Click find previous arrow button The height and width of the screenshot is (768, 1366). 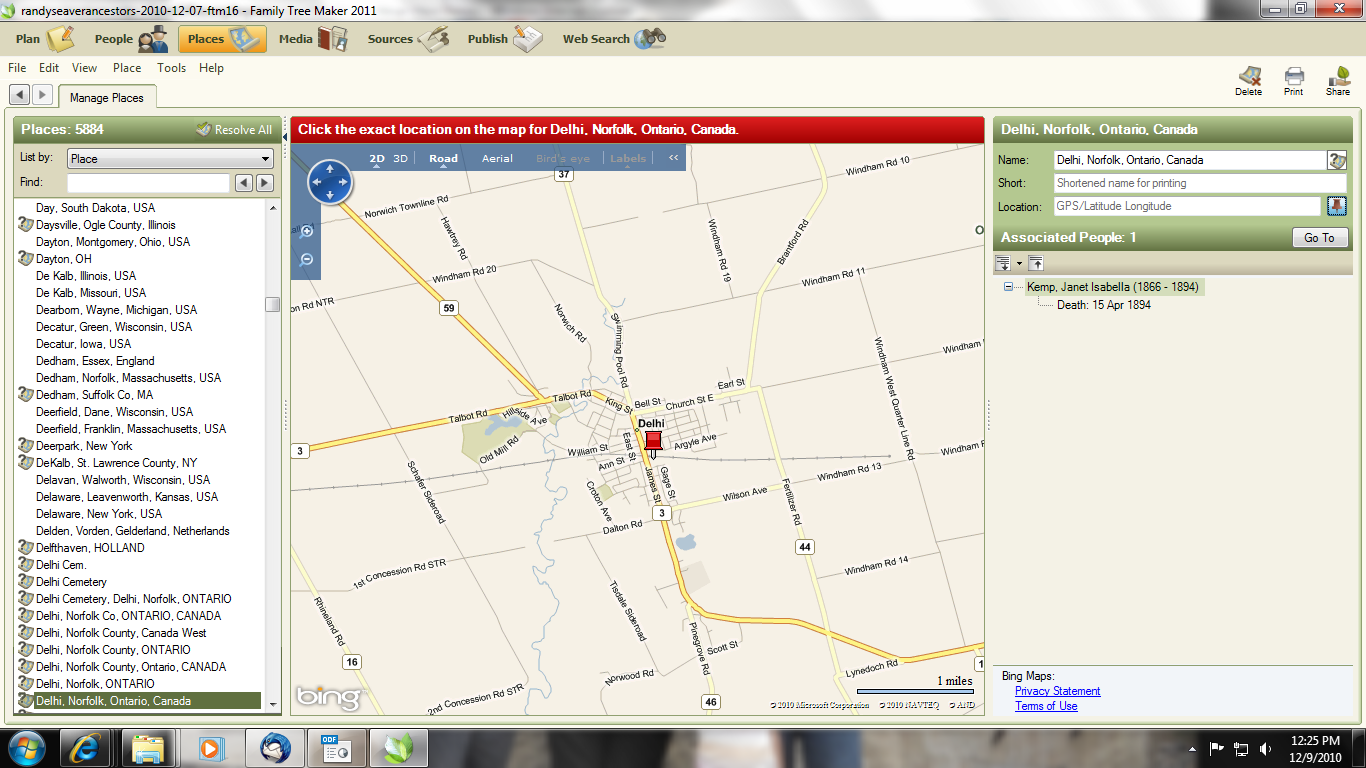click(x=243, y=183)
